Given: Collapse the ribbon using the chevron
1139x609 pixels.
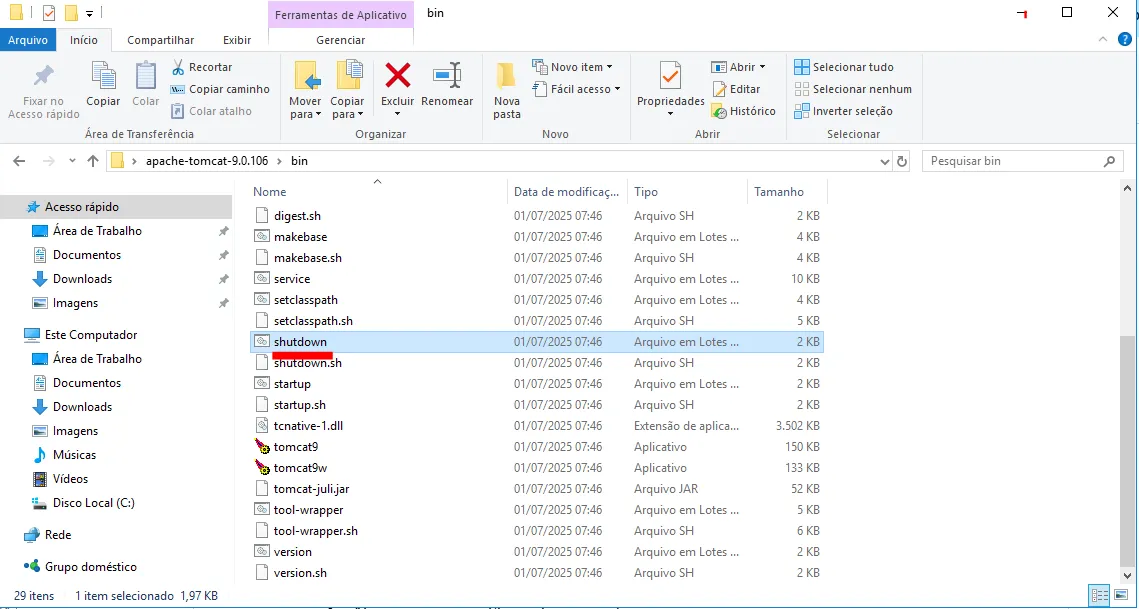Looking at the screenshot, I should [x=1103, y=40].
